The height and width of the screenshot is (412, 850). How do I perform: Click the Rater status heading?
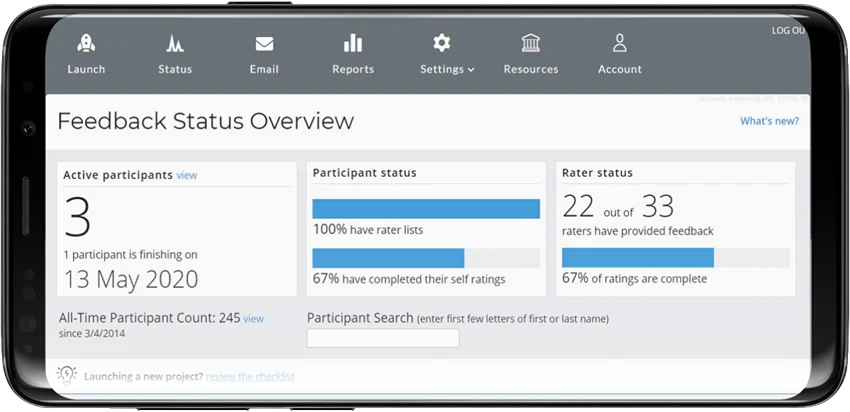point(597,173)
